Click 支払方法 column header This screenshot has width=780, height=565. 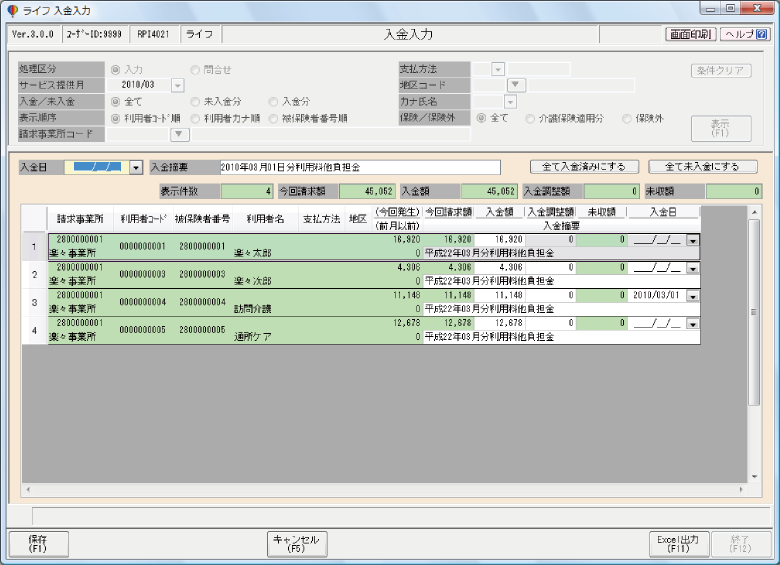pos(322,219)
